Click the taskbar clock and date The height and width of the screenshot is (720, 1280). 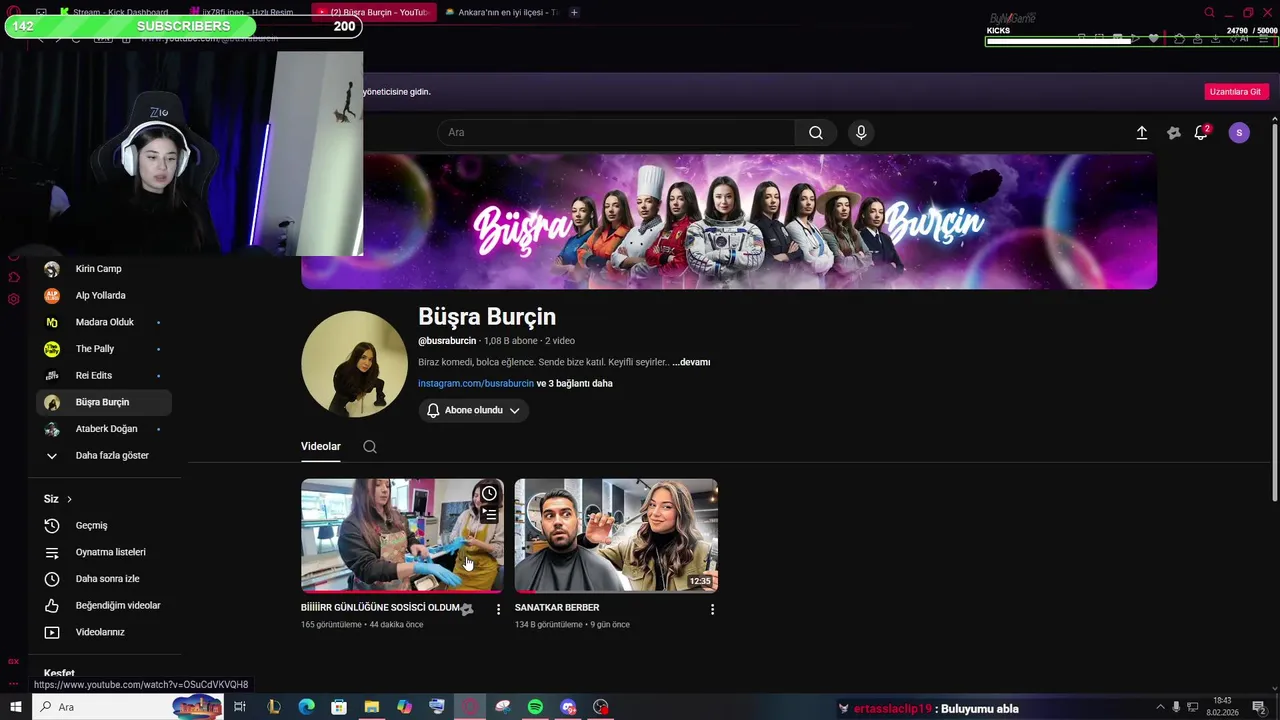point(1222,707)
